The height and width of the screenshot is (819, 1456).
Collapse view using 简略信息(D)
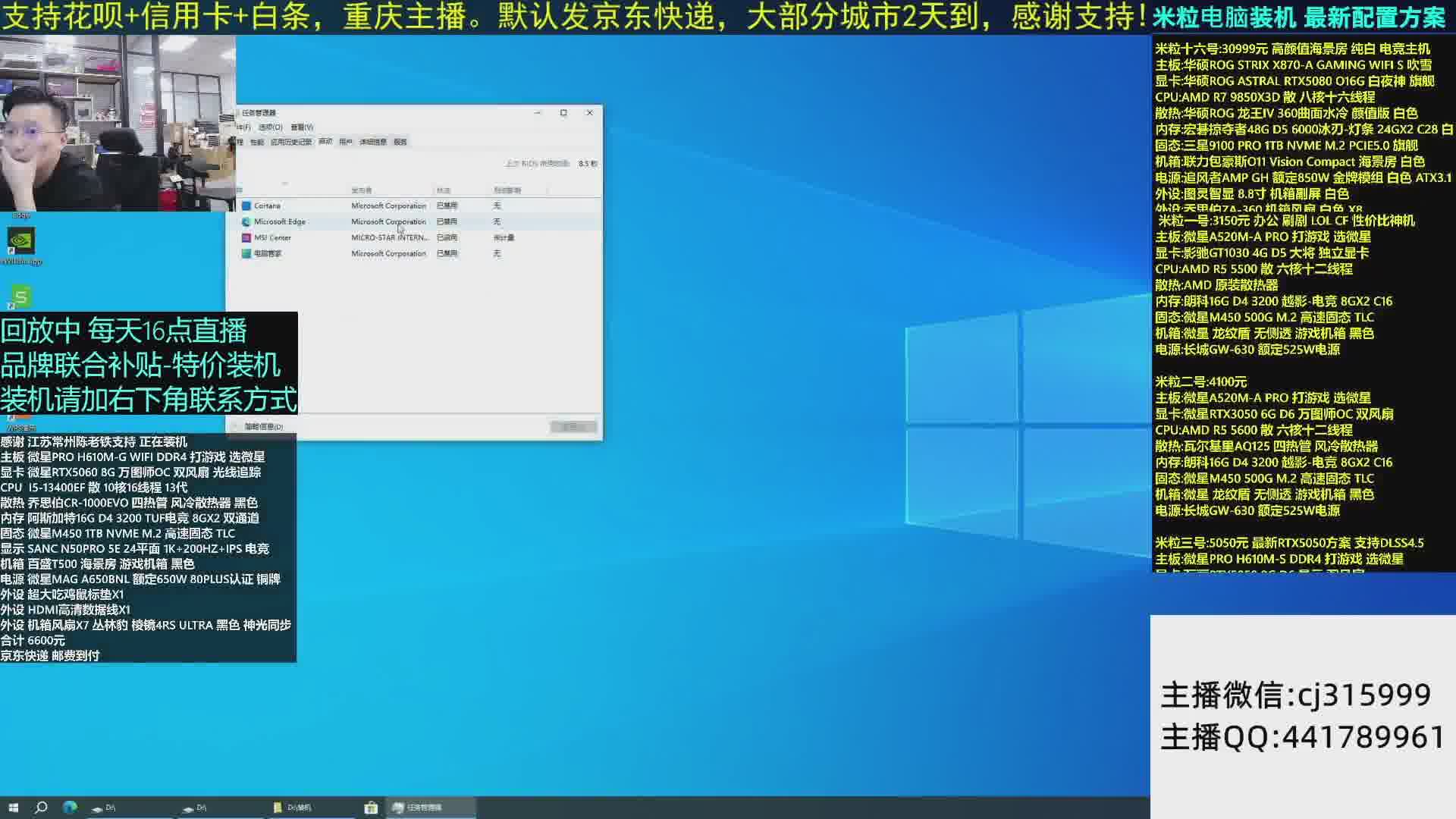click(x=262, y=426)
